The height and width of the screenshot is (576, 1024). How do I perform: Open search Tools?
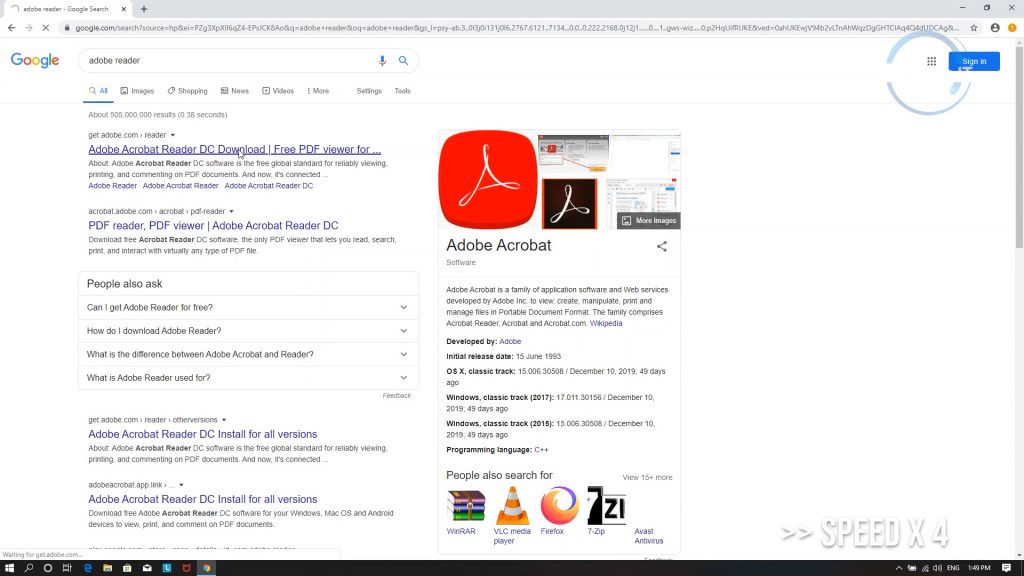pyautogui.click(x=402, y=91)
